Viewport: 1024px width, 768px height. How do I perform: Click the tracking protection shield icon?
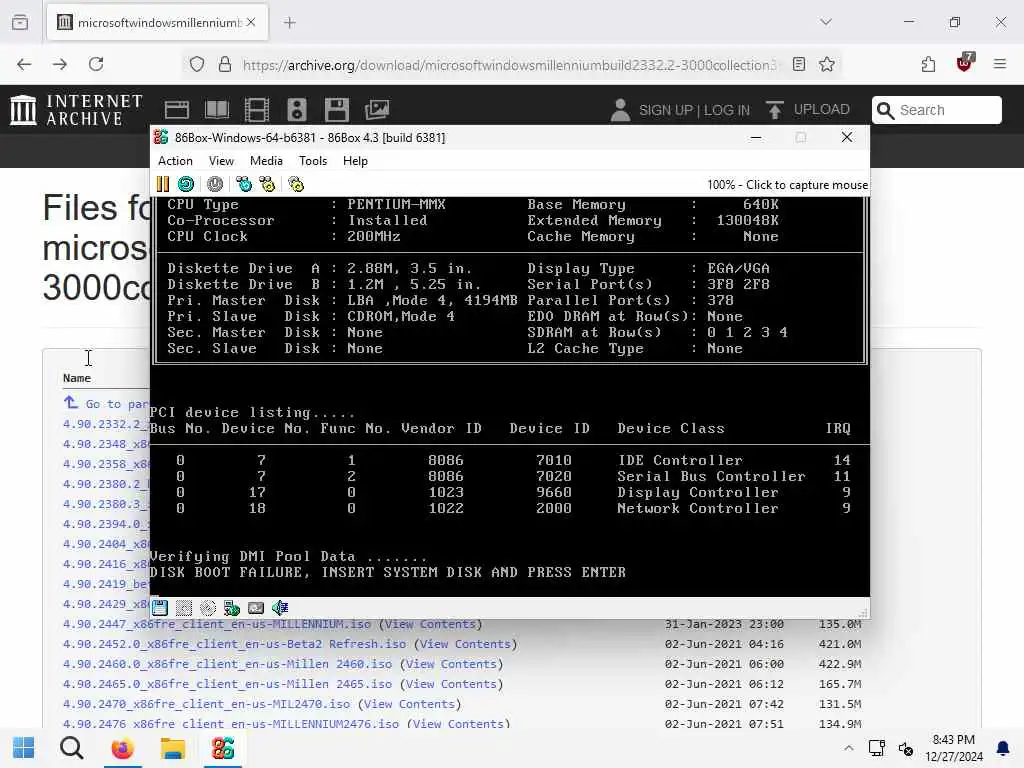pos(197,64)
